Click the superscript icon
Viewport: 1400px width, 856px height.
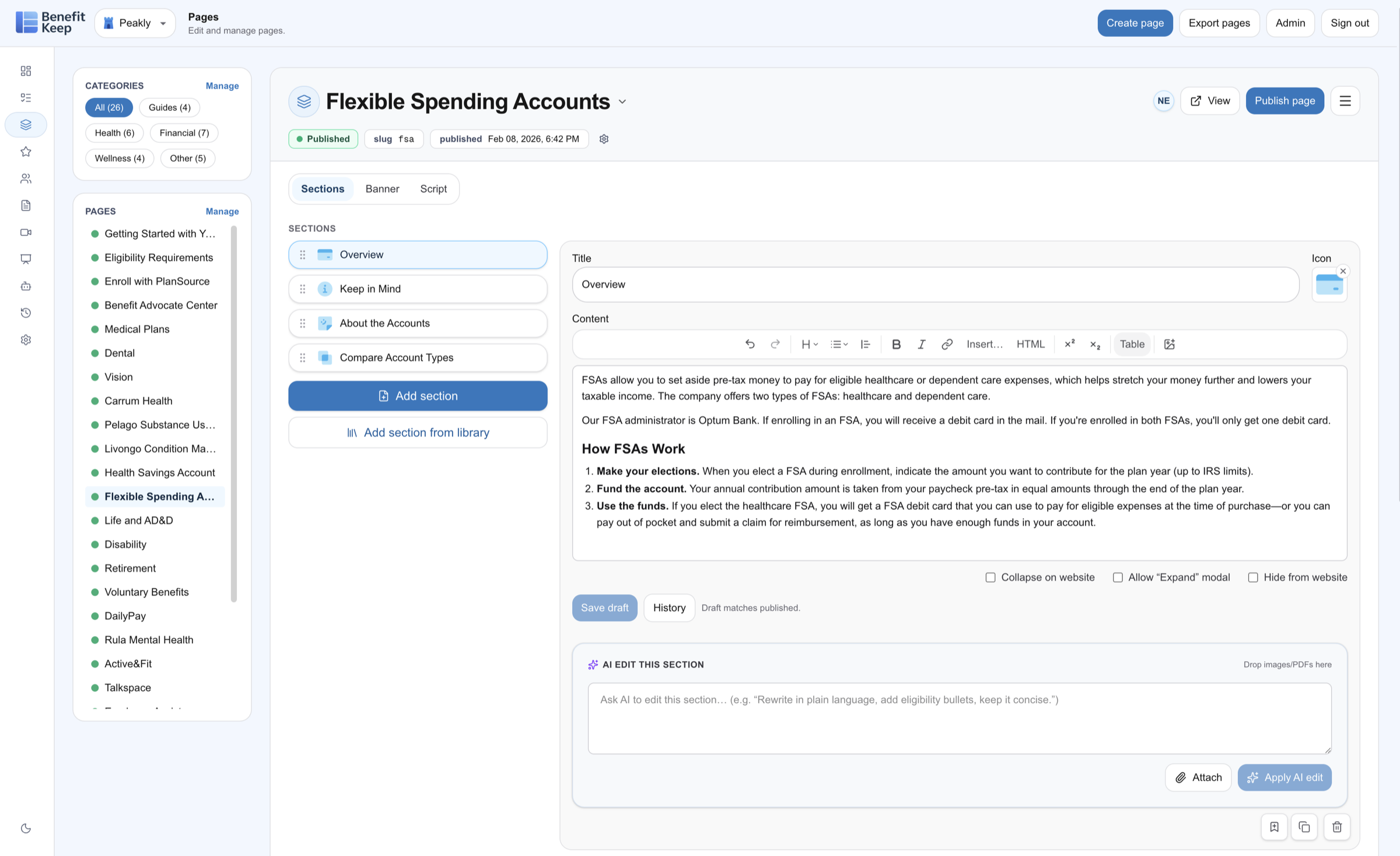[1069, 344]
